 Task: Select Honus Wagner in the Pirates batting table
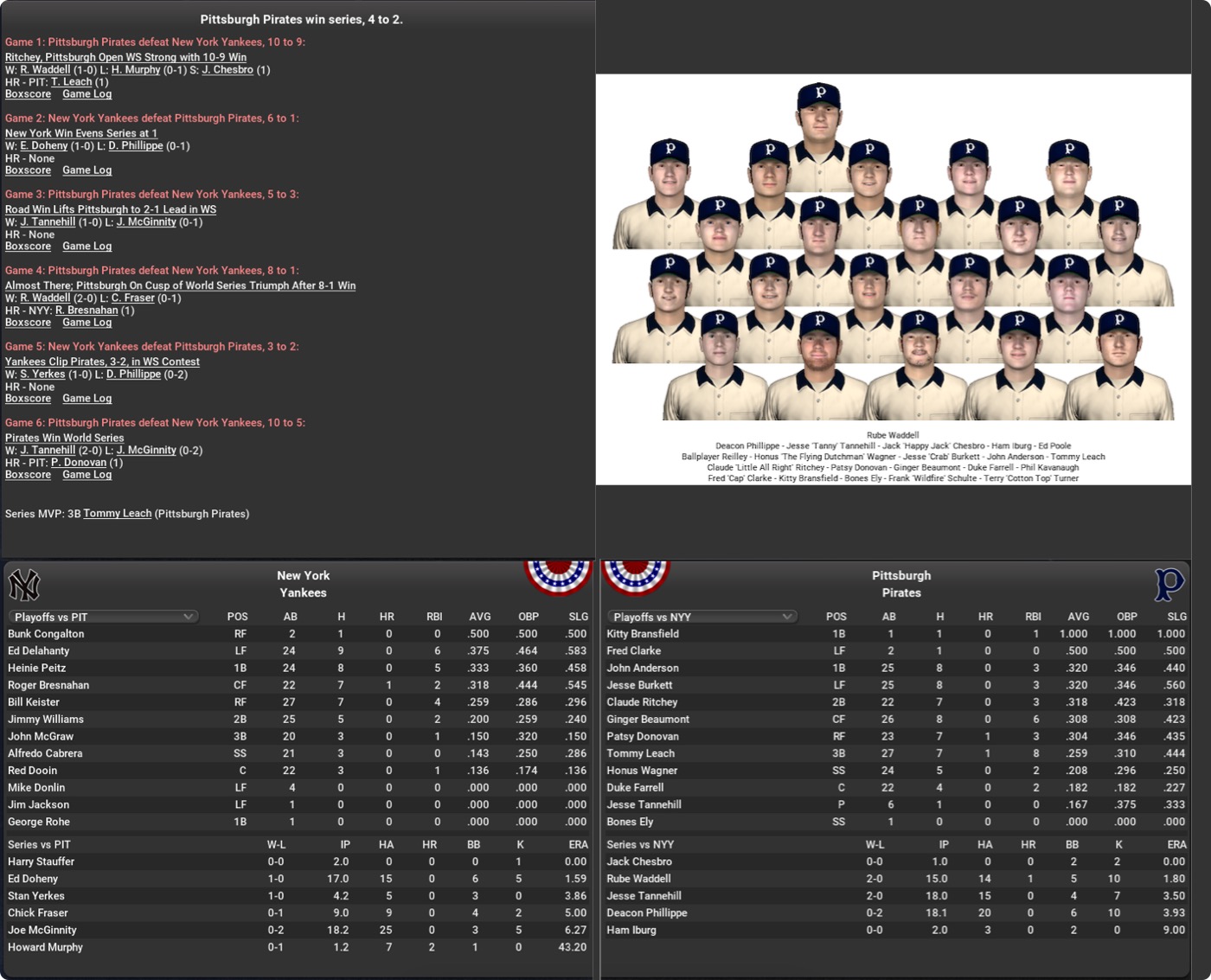click(642, 771)
